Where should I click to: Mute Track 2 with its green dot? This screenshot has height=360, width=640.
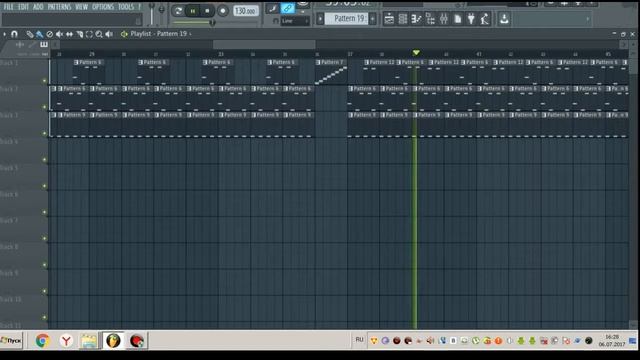[x=44, y=107]
